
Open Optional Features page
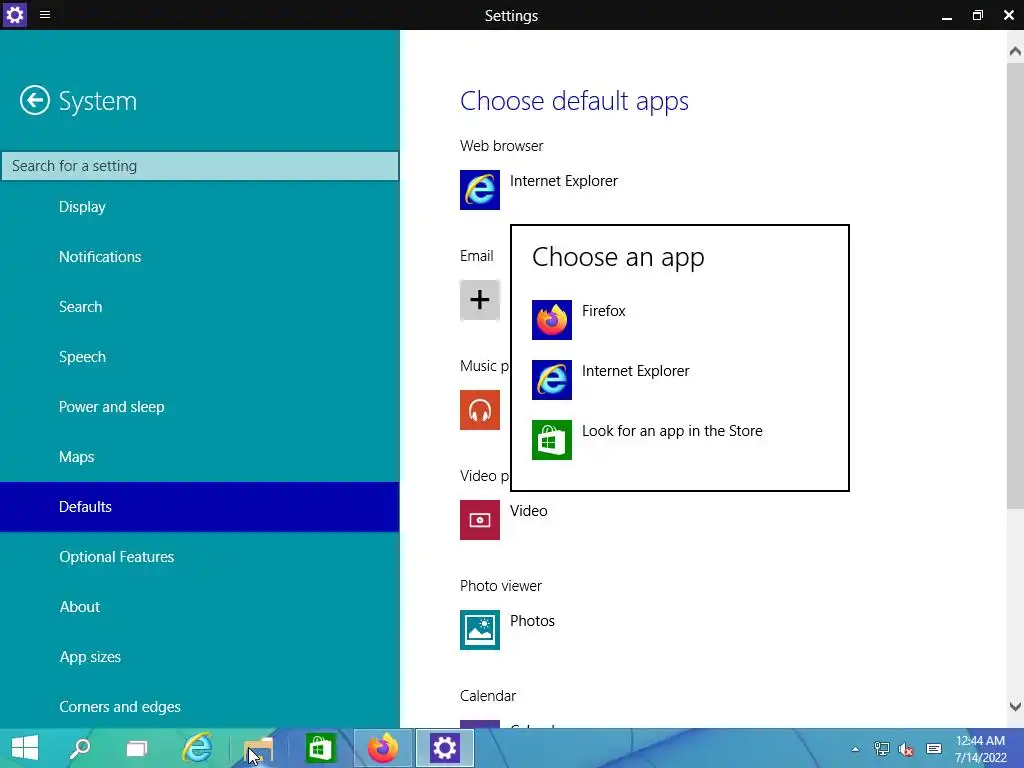[x=200, y=557]
